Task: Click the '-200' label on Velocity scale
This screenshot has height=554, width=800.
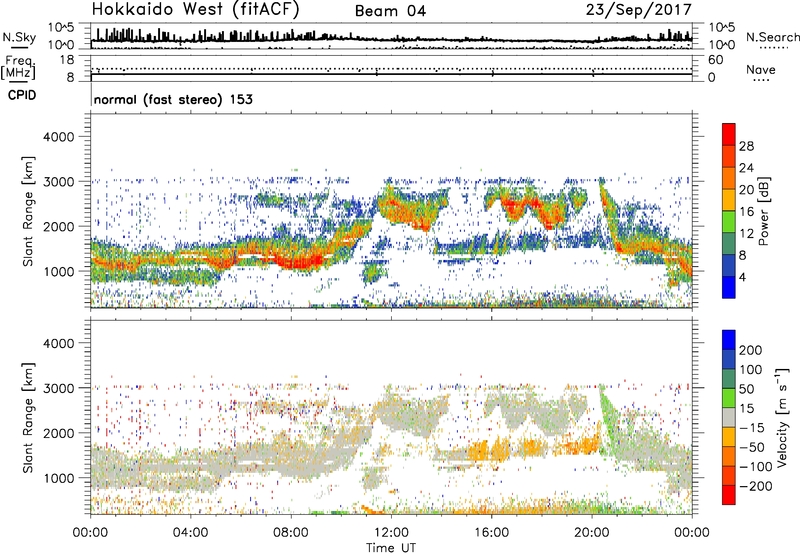Action: point(756,486)
